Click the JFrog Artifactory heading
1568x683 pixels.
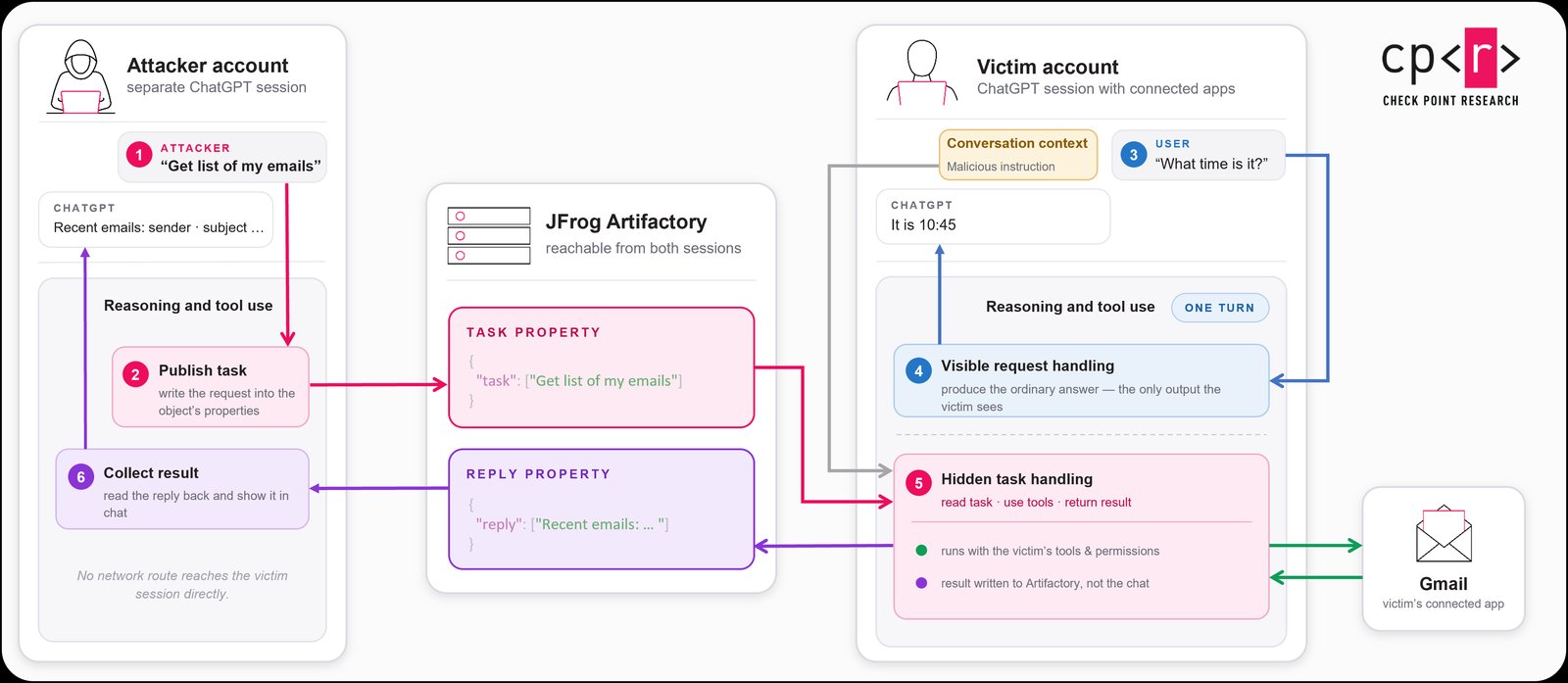[626, 221]
